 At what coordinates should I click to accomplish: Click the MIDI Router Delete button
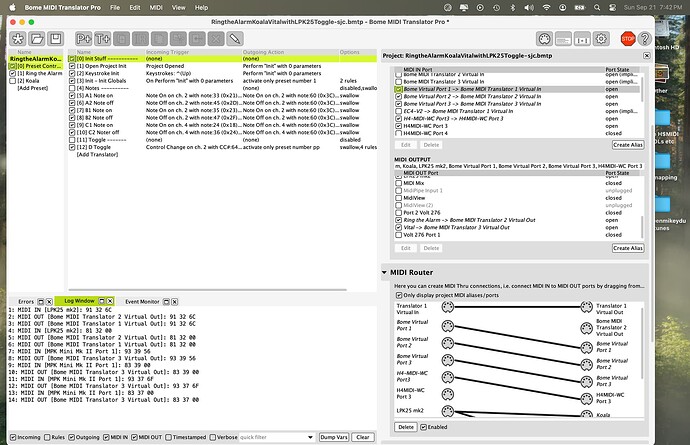coord(406,427)
